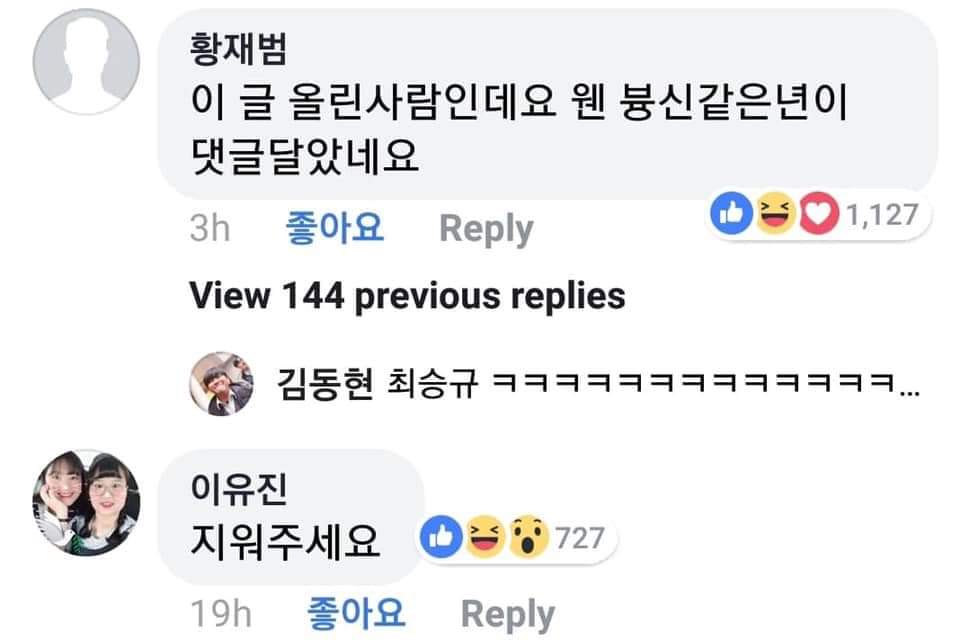Expand View 144 previous replies
This screenshot has width=960, height=640.
click(x=407, y=296)
